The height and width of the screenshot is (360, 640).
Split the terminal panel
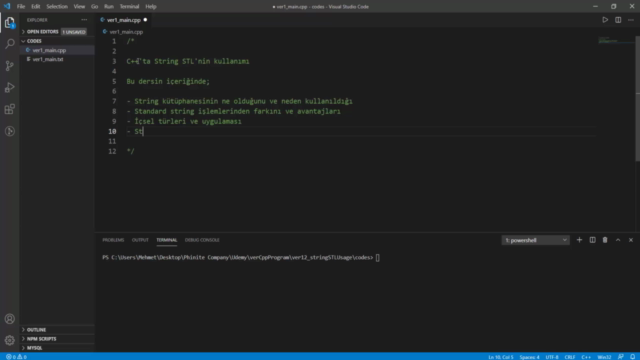pyautogui.click(x=592, y=240)
